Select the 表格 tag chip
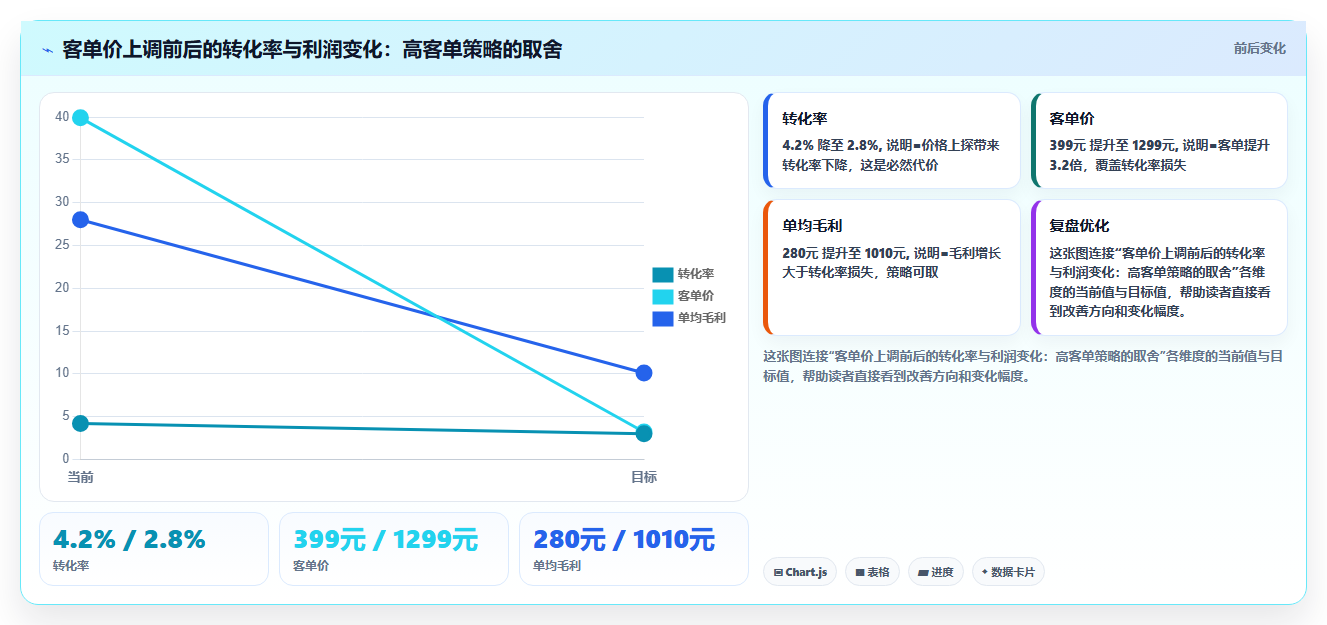1327x625 pixels. pos(872,572)
